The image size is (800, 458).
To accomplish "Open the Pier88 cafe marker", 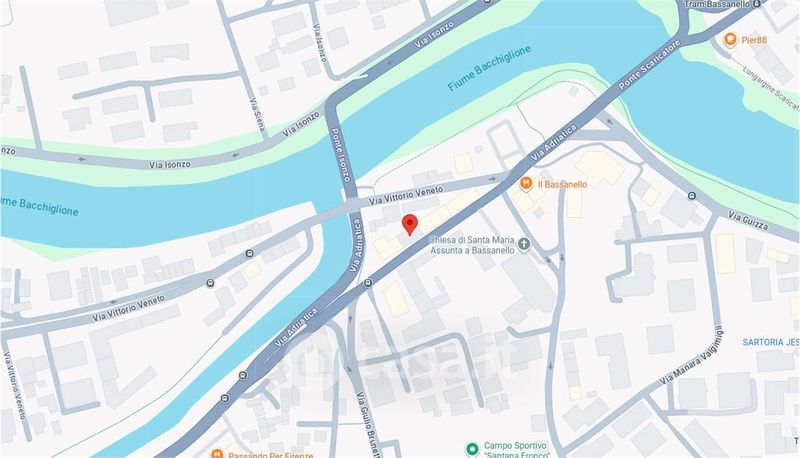I will click(x=730, y=39).
